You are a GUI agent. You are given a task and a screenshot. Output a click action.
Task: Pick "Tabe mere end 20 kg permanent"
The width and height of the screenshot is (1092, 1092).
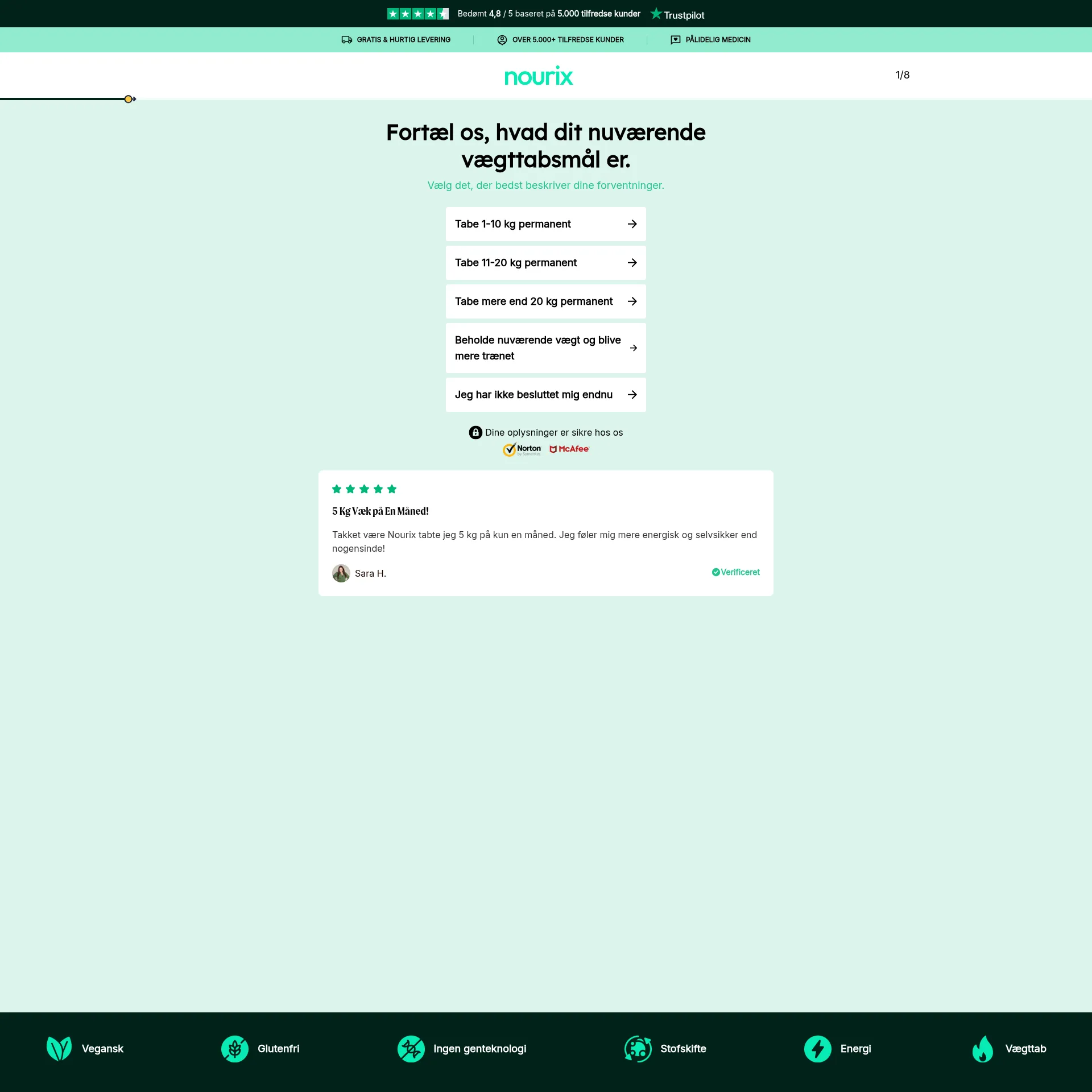(x=545, y=301)
